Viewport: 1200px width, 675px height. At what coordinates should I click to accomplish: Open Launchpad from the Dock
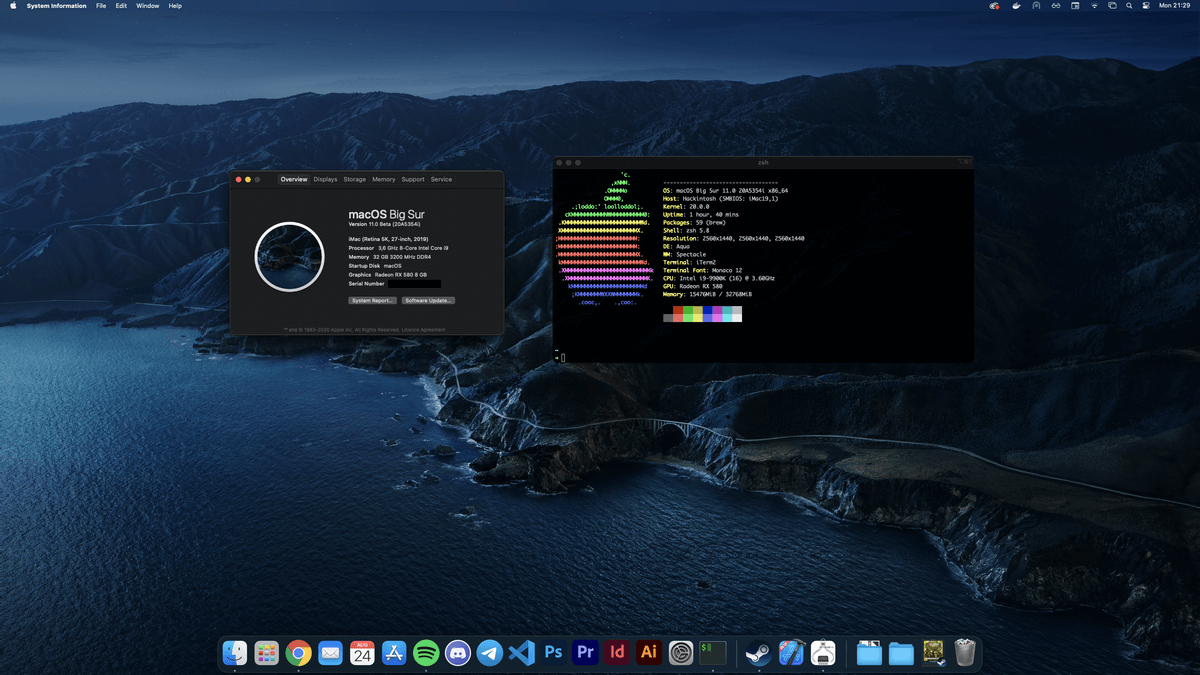(x=266, y=654)
